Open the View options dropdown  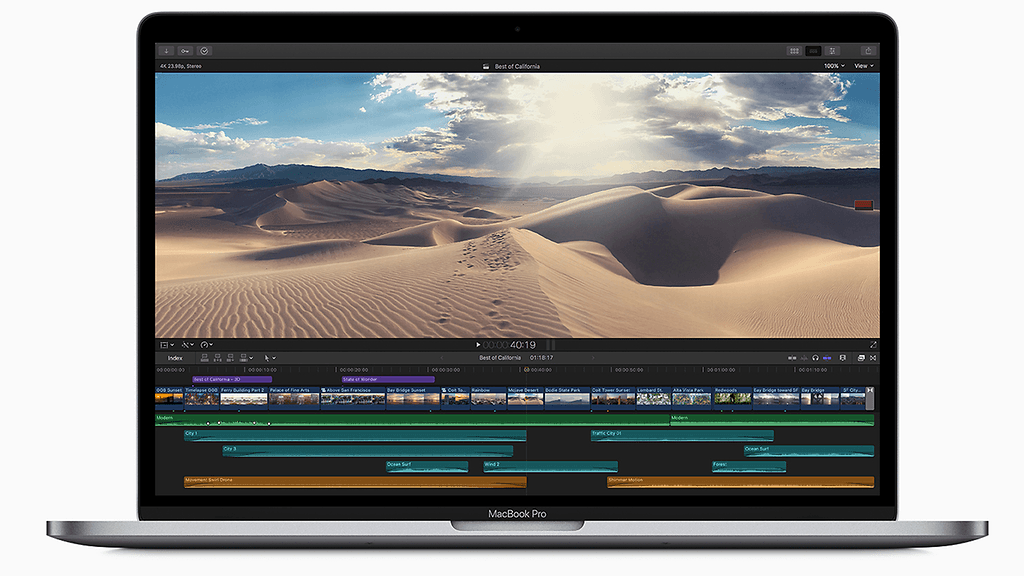pos(863,66)
